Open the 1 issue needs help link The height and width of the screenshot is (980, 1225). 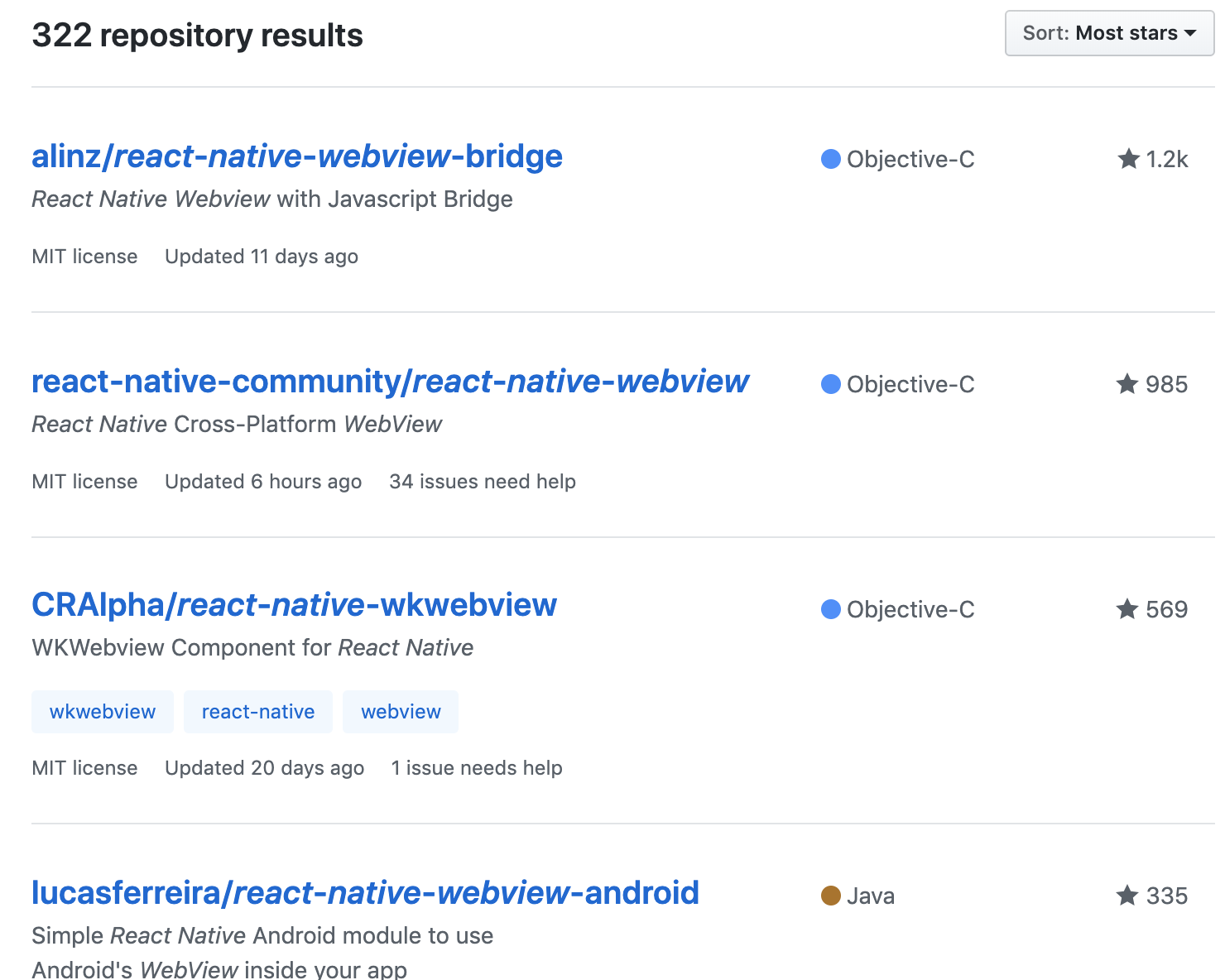477,768
